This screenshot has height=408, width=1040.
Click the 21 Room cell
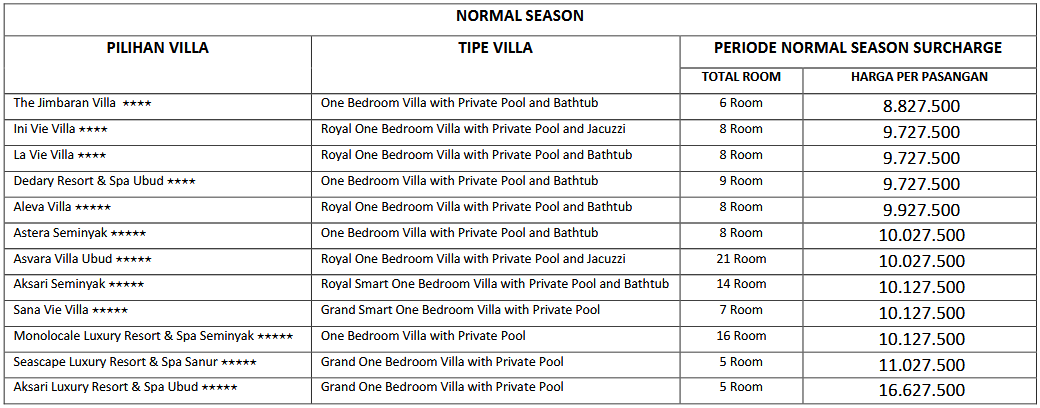pos(741,259)
